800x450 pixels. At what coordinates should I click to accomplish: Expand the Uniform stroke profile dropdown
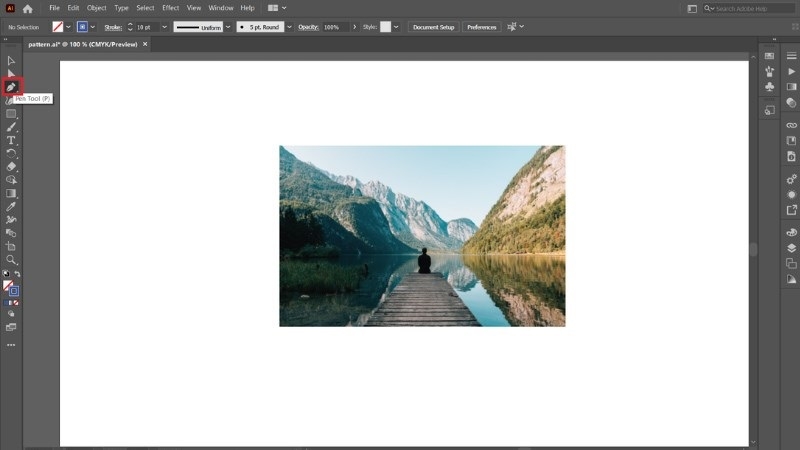point(227,27)
